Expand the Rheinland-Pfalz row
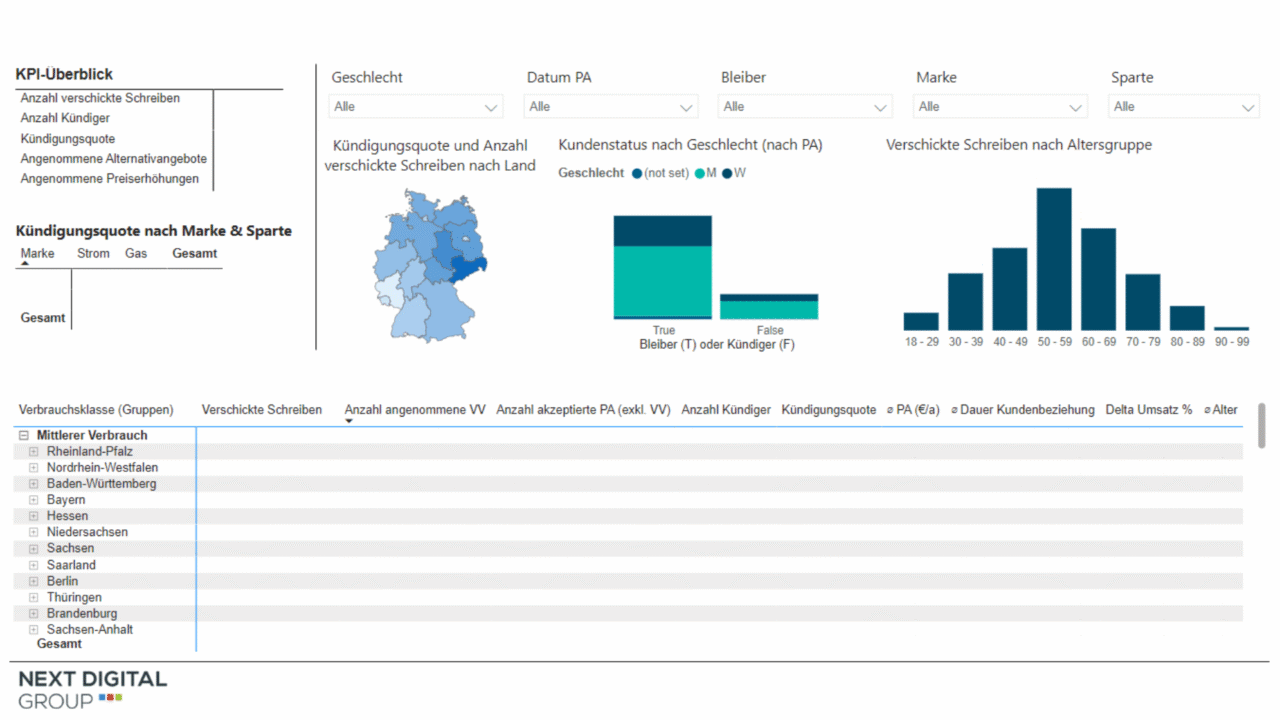 pyautogui.click(x=33, y=452)
